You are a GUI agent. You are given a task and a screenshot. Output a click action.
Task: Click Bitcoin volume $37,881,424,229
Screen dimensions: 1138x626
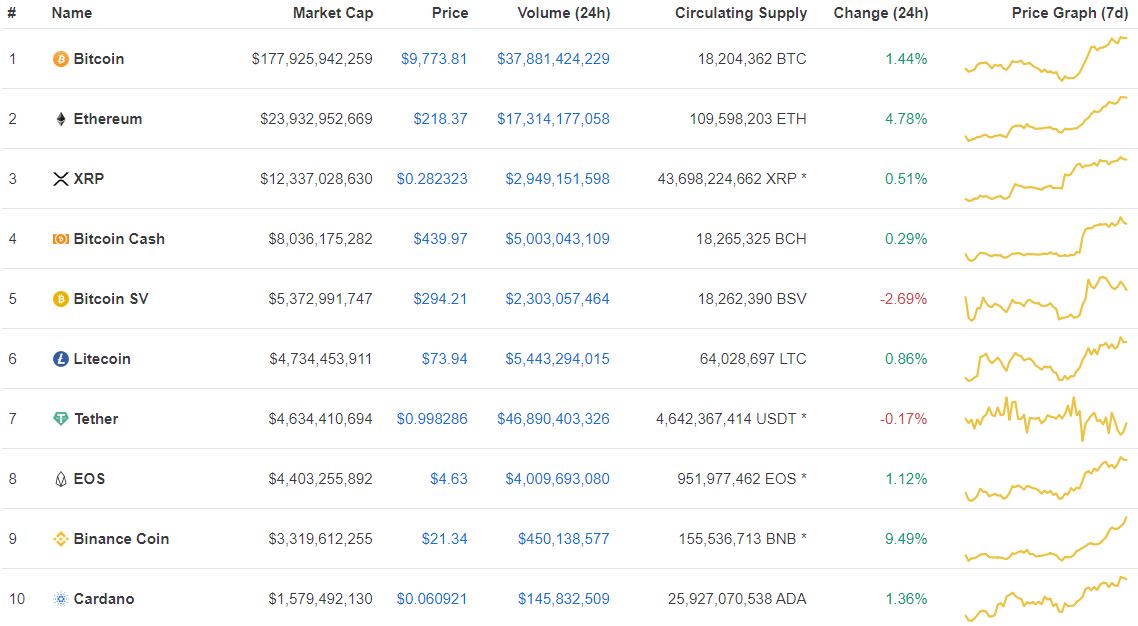coord(553,59)
